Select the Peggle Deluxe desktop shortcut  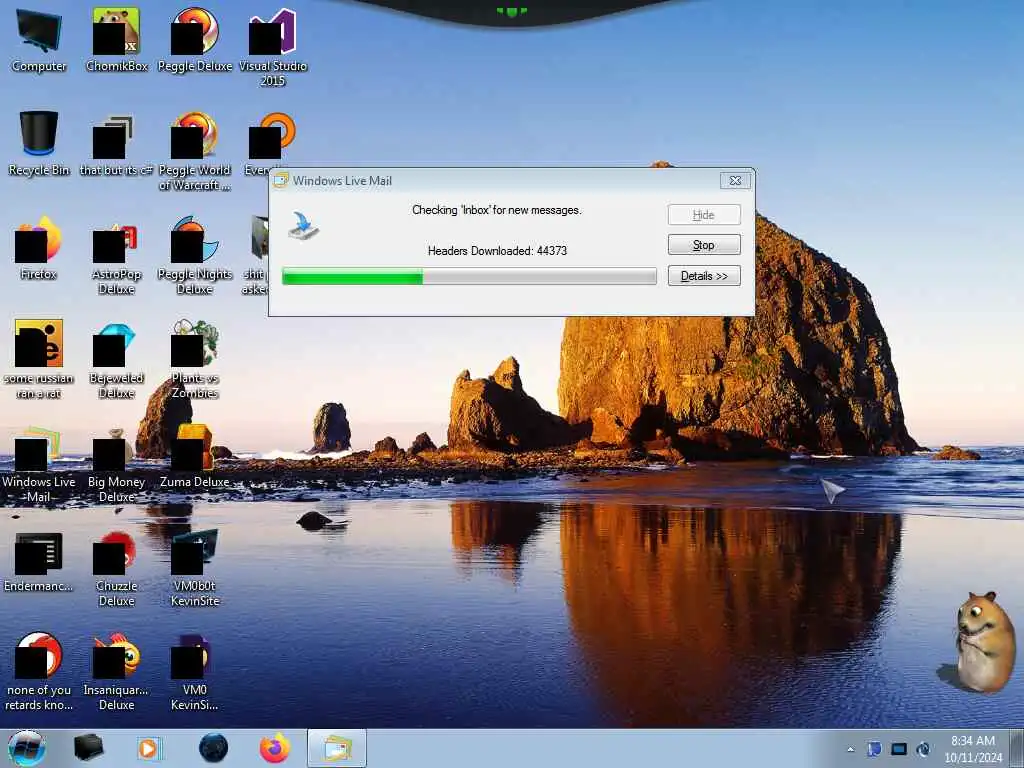click(195, 40)
